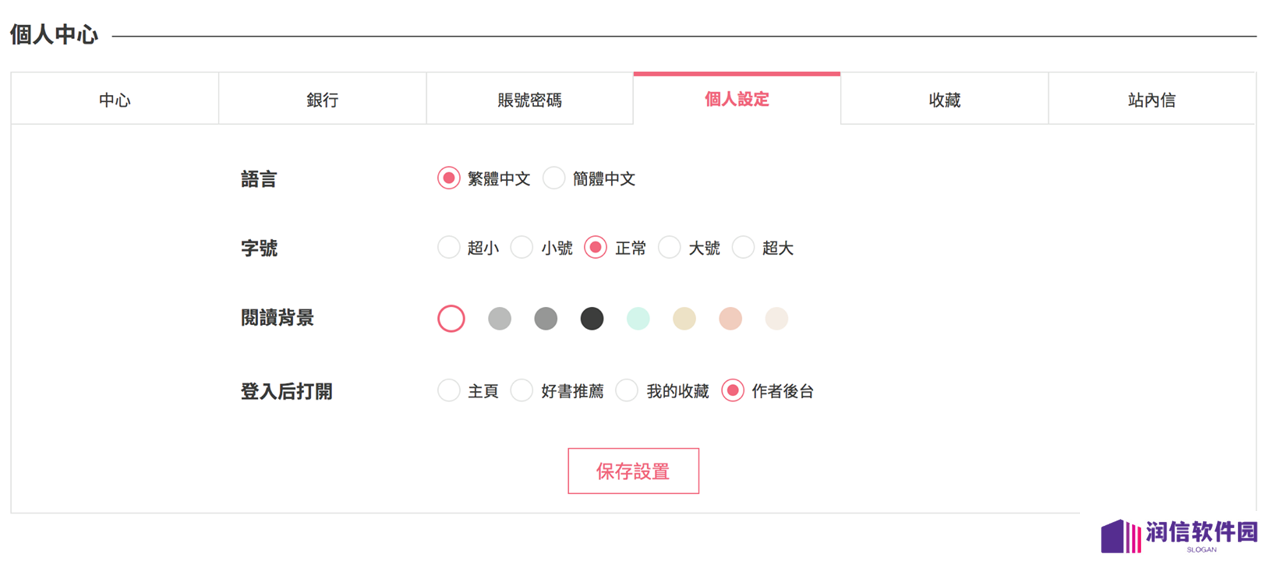
Task: Select the white reading background swatch
Action: pos(451,319)
